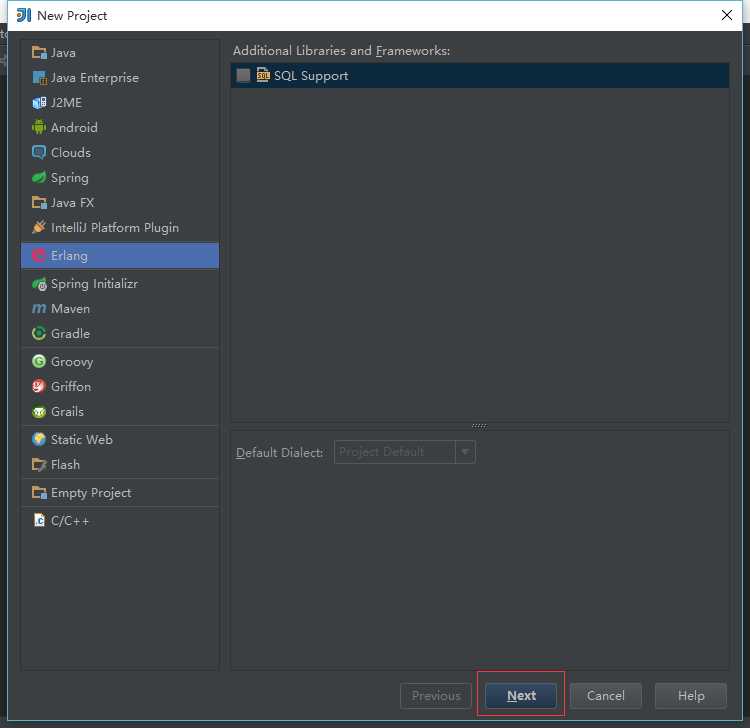Click the horizontal splitter grip handle
Image resolution: width=750 pixels, height=728 pixels.
[479, 426]
